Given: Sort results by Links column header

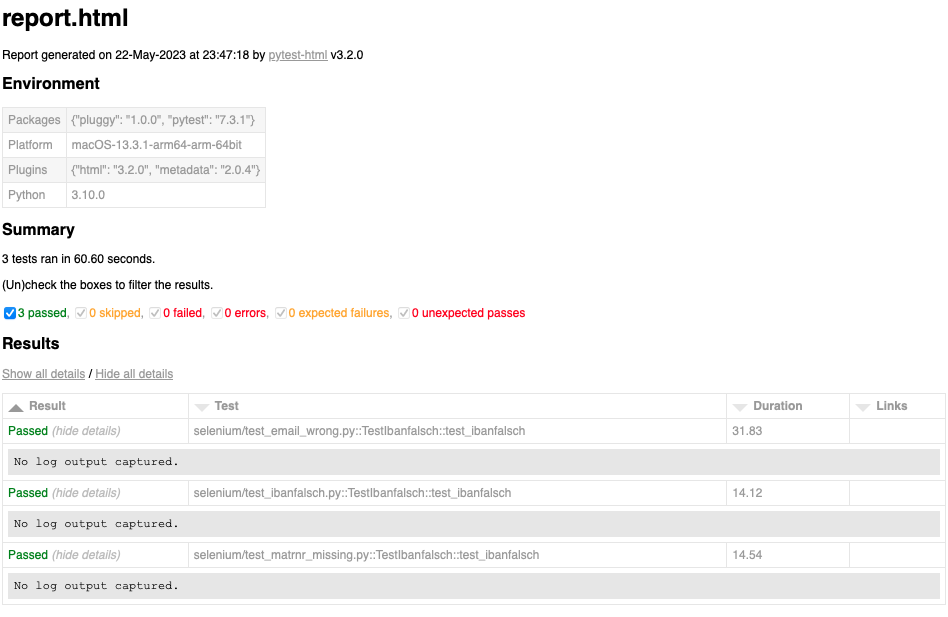Looking at the screenshot, I should (898, 406).
